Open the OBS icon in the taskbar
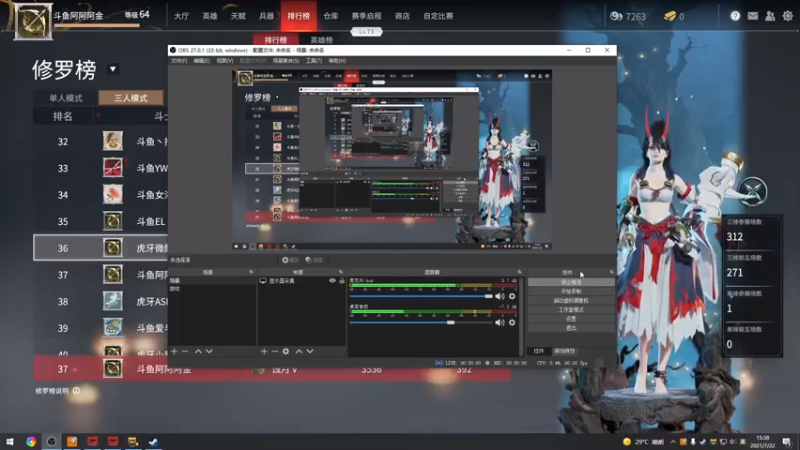 [x=51, y=441]
